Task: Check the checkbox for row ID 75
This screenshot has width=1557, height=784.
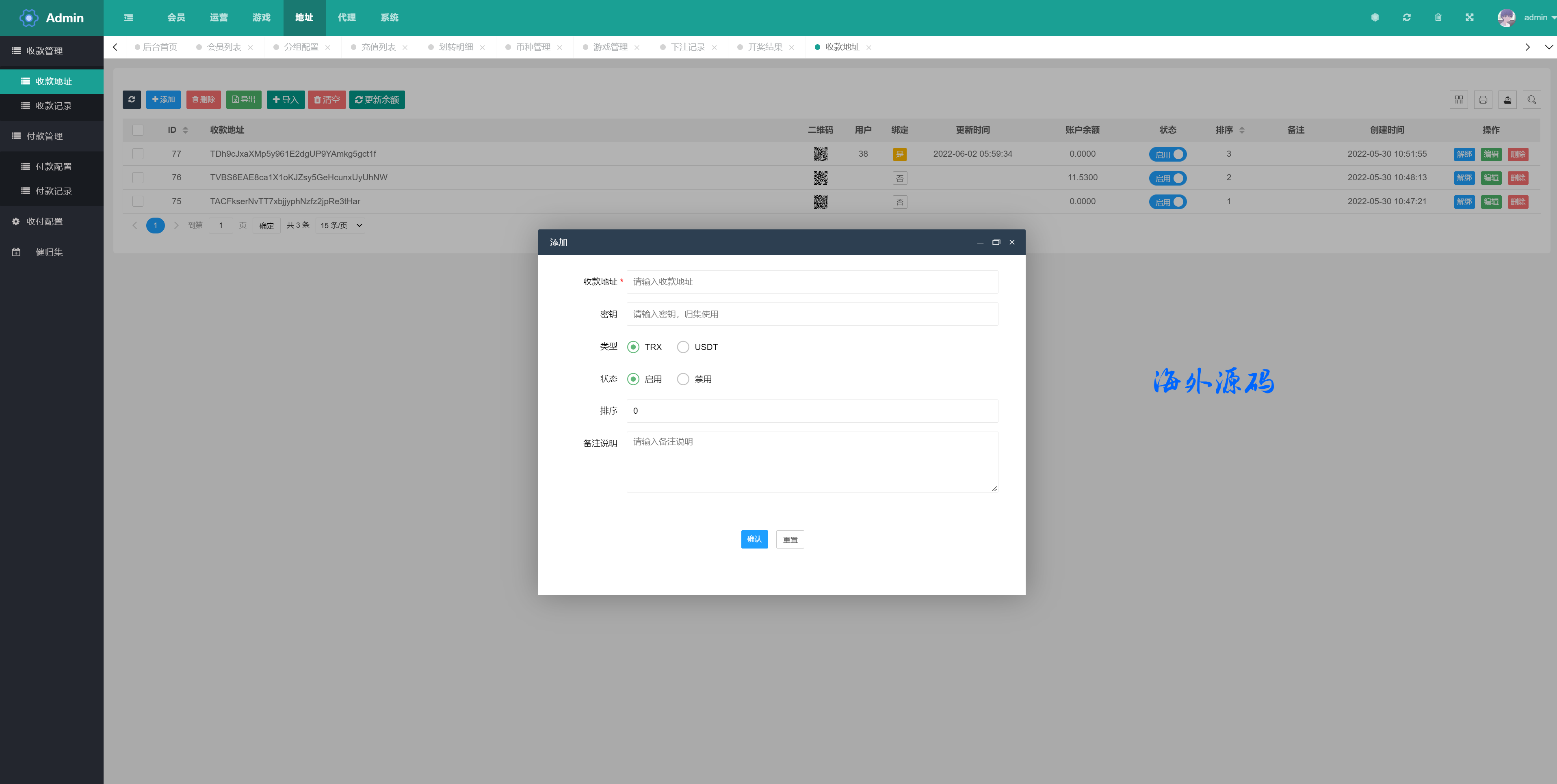Action: (x=138, y=202)
